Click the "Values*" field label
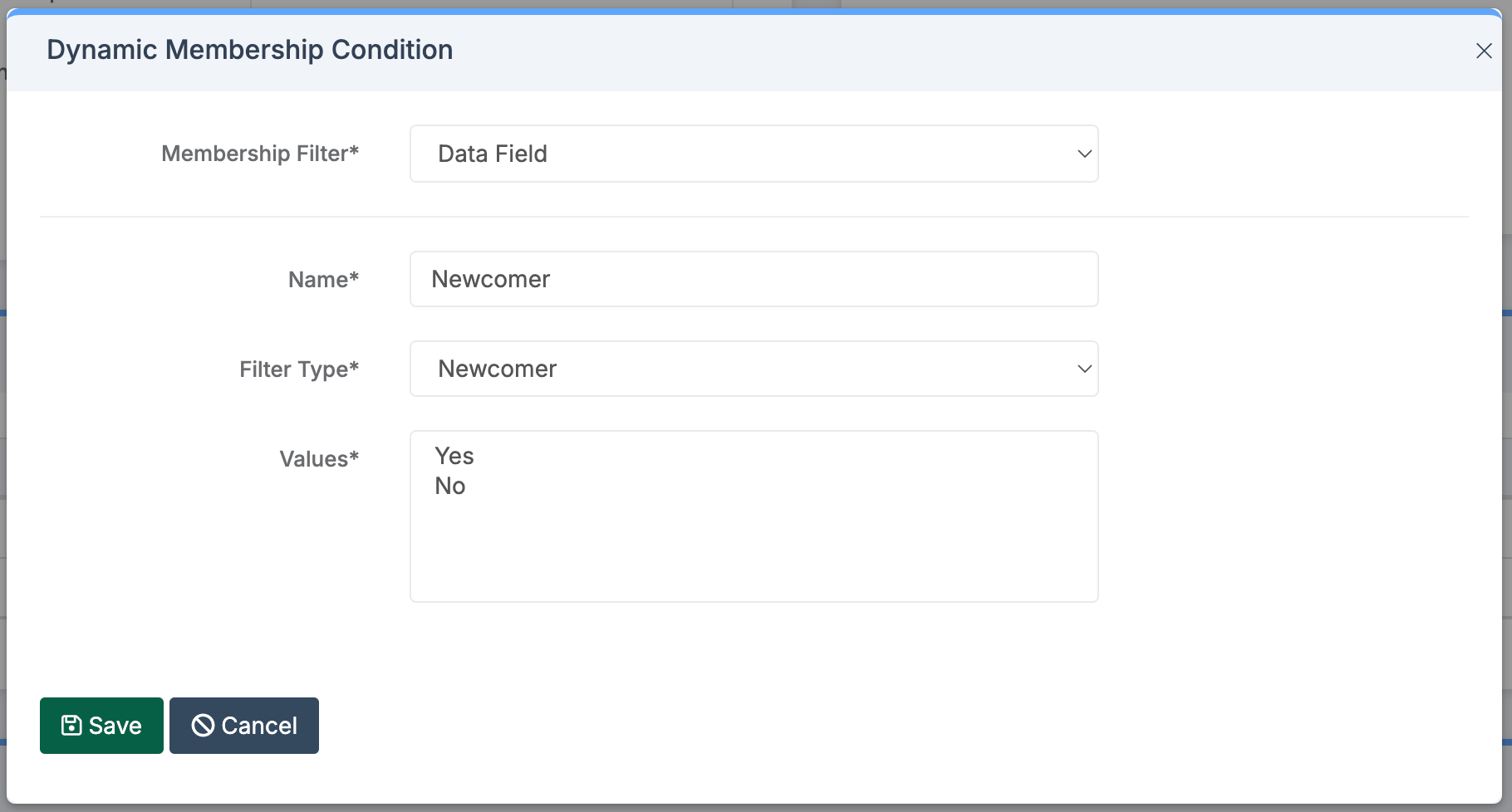Image resolution: width=1512 pixels, height=812 pixels. 319,459
